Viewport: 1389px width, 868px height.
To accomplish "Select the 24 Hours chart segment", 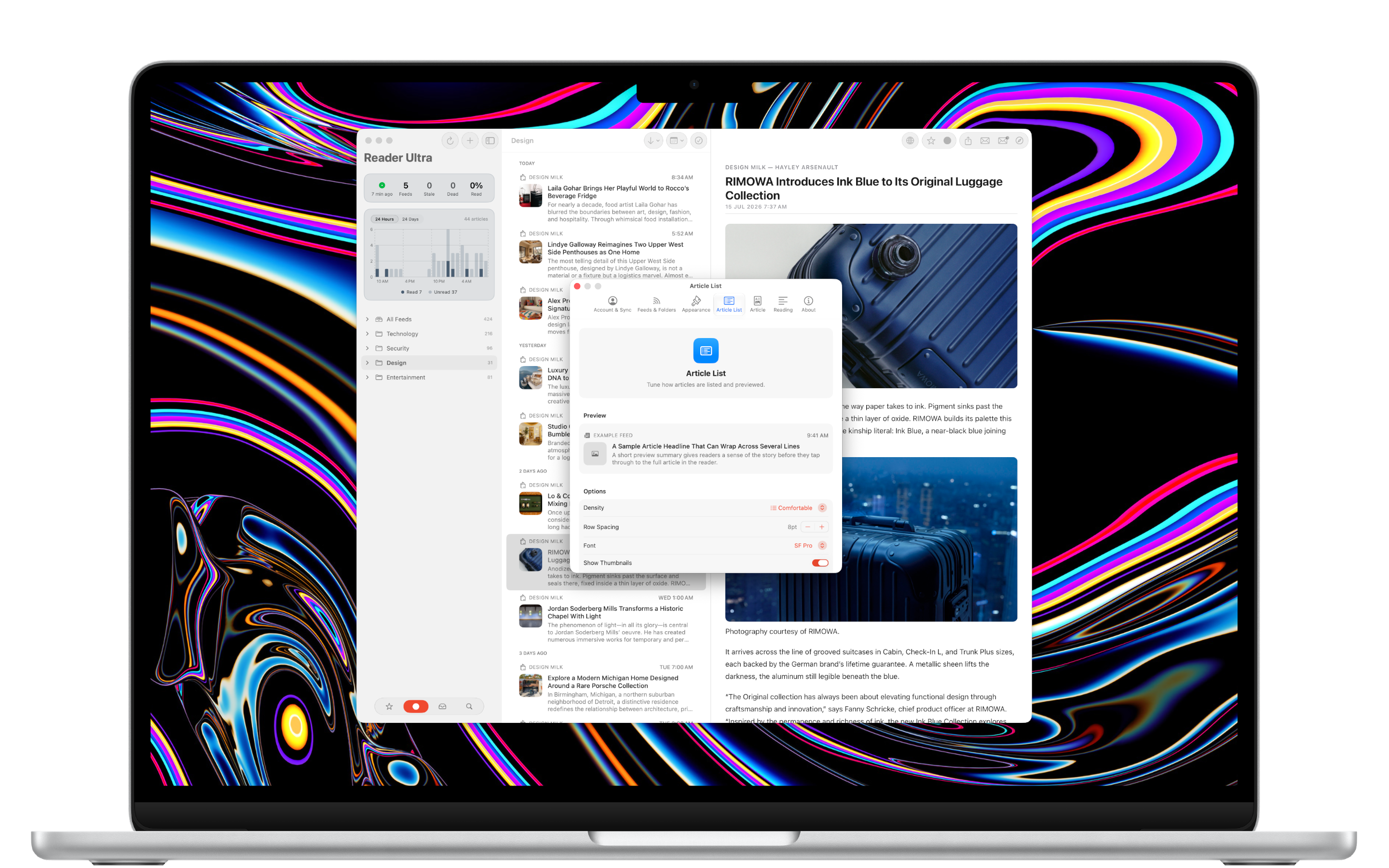I will [x=384, y=219].
